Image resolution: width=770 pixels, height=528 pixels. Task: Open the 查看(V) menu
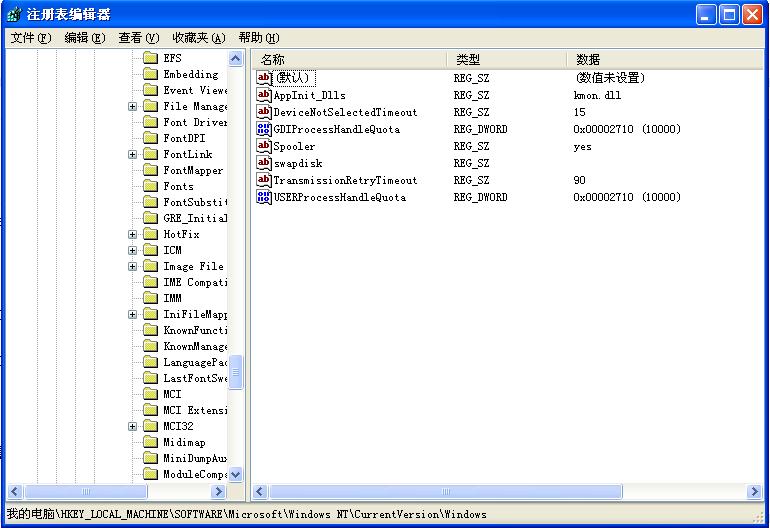coord(138,38)
